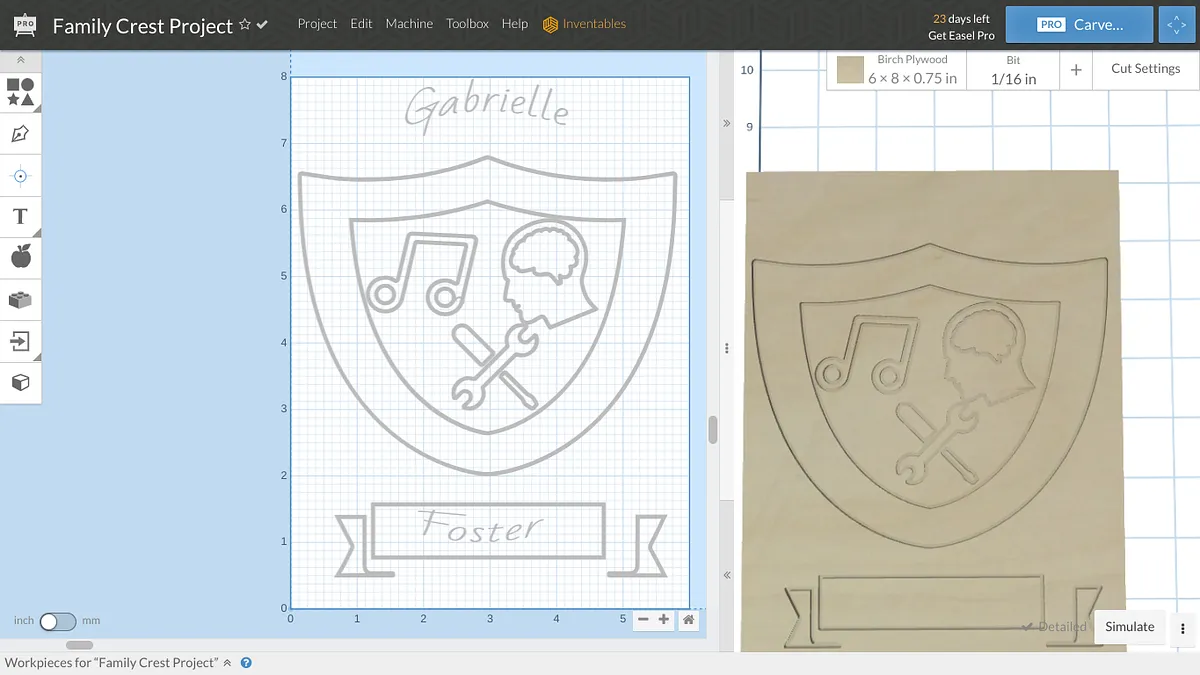This screenshot has height=675, width=1200.
Task: Click the jog machine arrows button
Action: point(1175,25)
